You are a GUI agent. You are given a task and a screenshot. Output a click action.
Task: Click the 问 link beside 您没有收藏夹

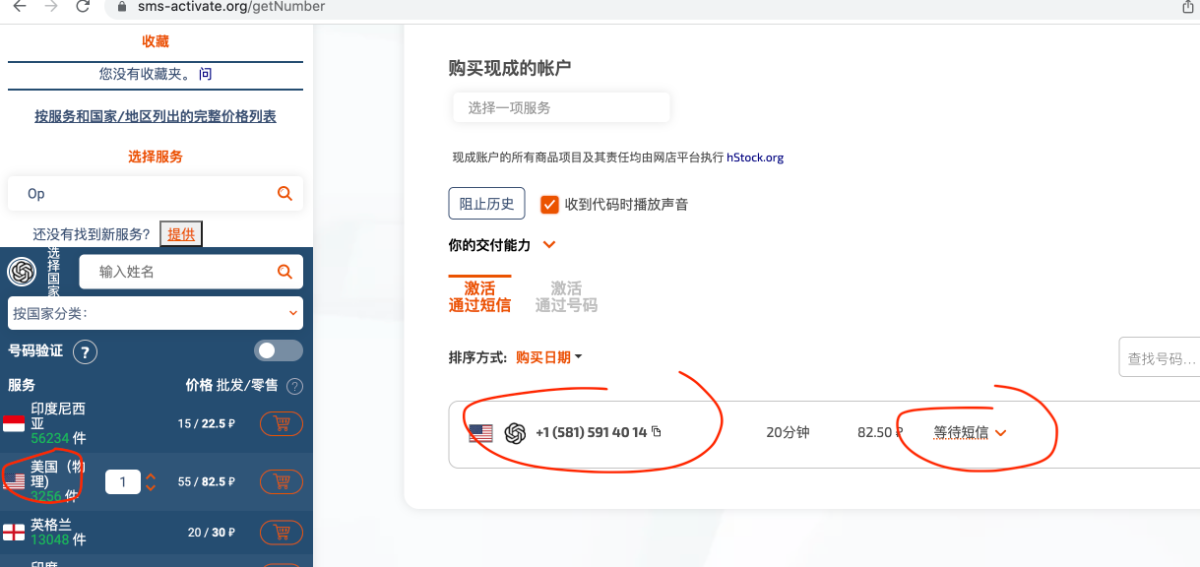tap(205, 74)
